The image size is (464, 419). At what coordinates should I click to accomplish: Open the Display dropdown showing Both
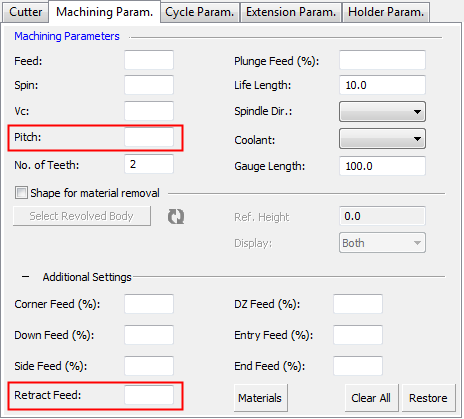point(382,243)
